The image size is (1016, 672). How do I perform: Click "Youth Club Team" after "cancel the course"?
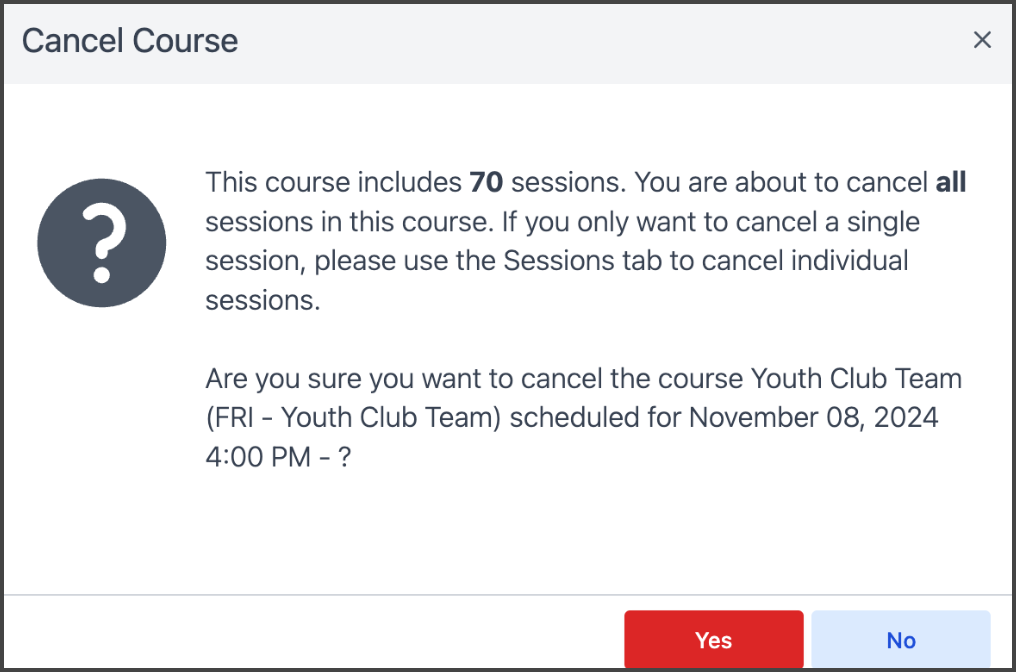(856, 379)
